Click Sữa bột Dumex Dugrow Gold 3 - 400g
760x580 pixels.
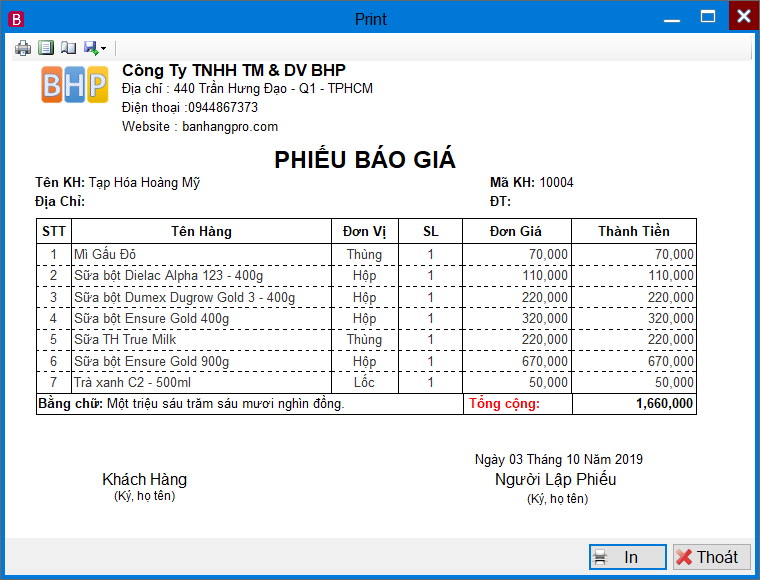[x=184, y=297]
